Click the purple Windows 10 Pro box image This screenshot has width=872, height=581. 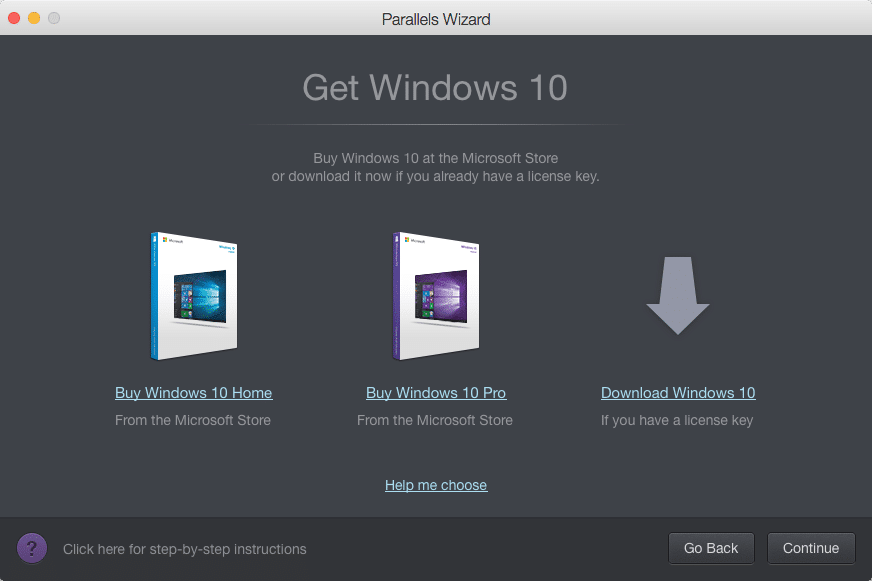point(436,296)
